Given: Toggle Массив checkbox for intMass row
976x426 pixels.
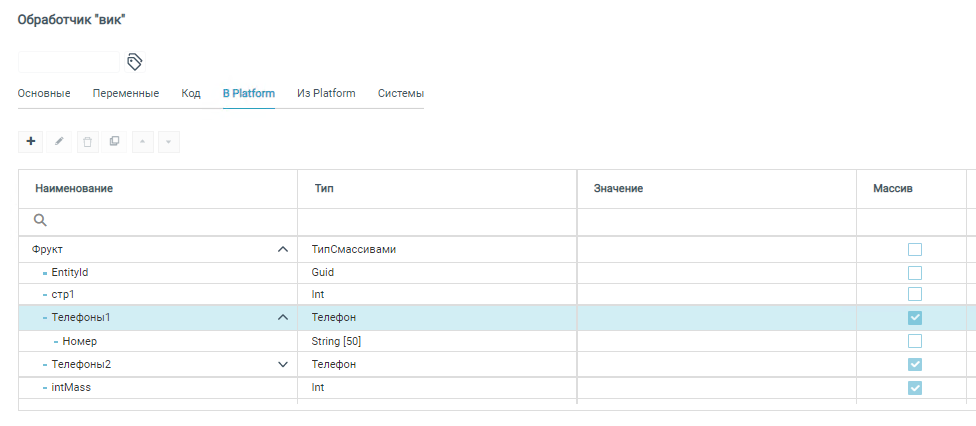Looking at the screenshot, I should pyautogui.click(x=914, y=387).
